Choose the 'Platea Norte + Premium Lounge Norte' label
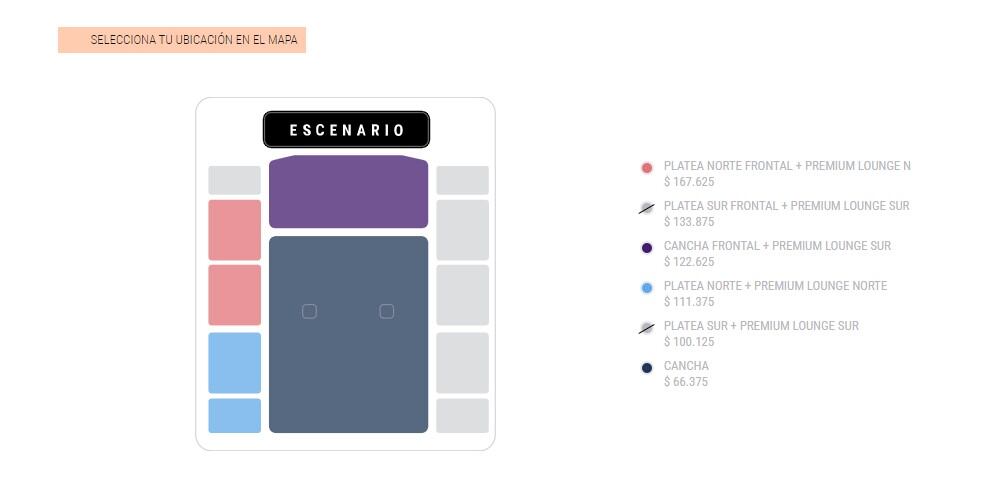The image size is (989, 479). tap(775, 286)
